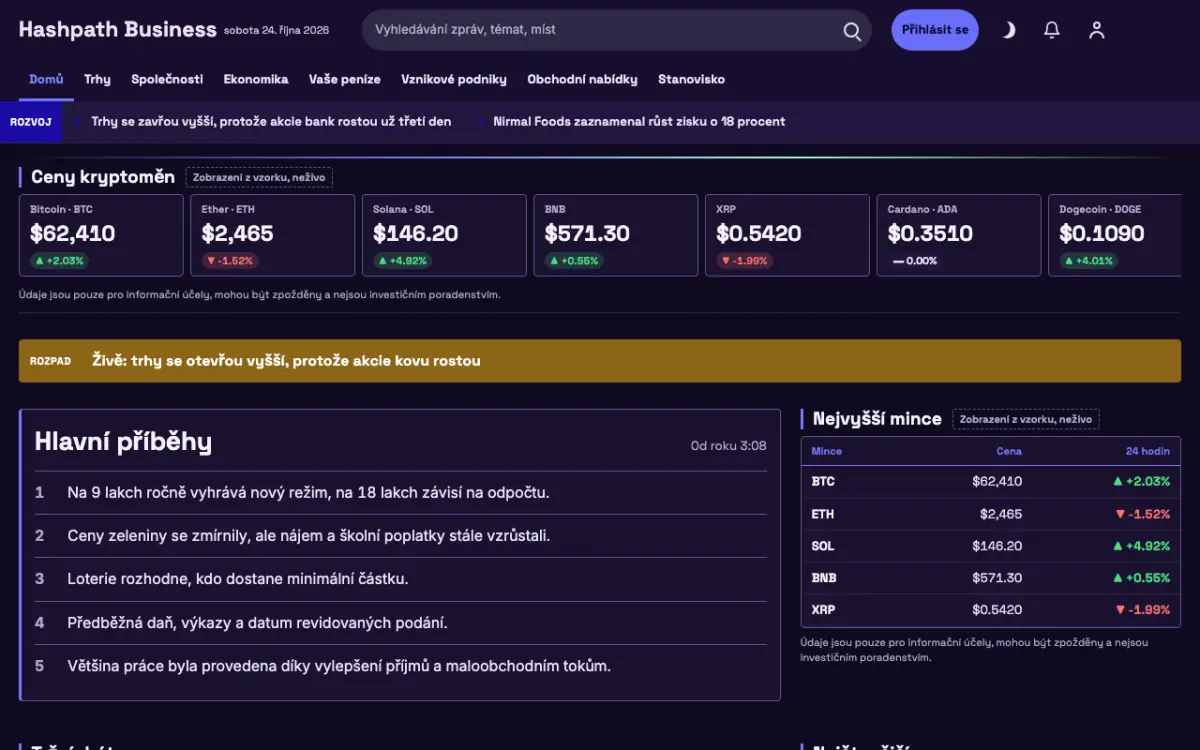The width and height of the screenshot is (1200, 750).
Task: Open notifications via the bell icon
Action: [1052, 30]
